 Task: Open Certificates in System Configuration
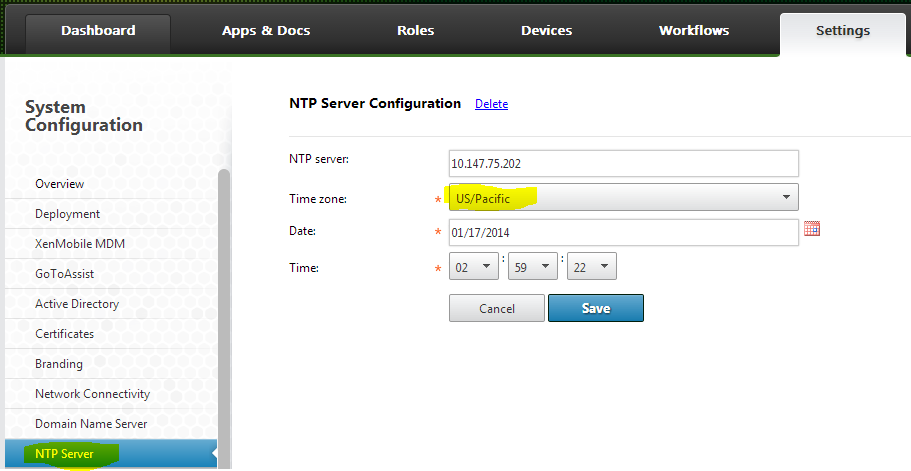click(65, 334)
